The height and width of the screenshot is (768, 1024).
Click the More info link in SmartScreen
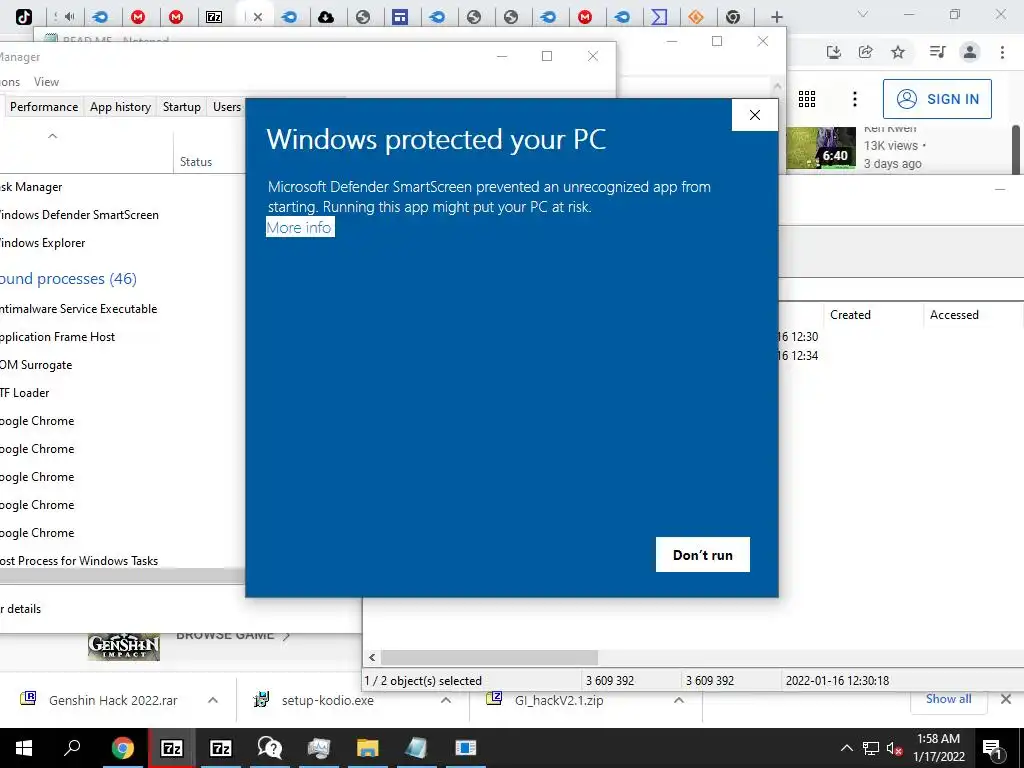tap(300, 227)
